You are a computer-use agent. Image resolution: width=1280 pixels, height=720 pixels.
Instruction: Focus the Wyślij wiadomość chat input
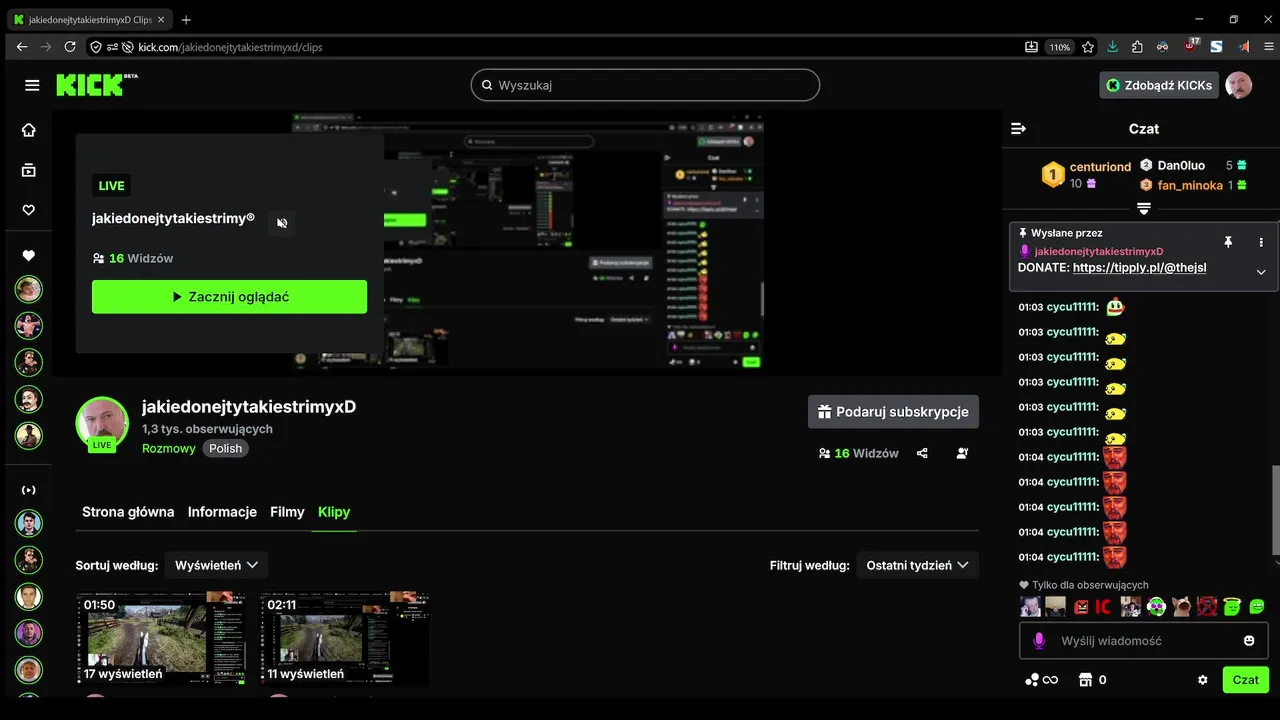click(x=1143, y=640)
